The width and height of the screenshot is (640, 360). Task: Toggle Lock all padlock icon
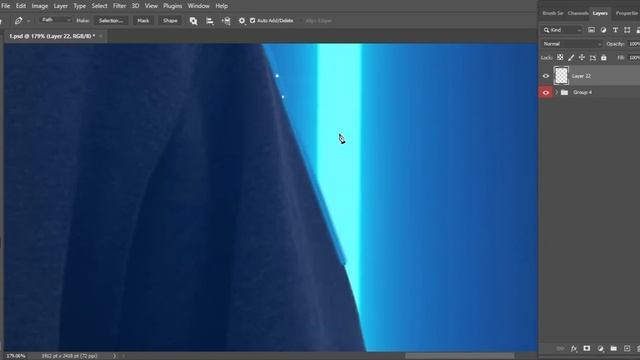tap(604, 58)
